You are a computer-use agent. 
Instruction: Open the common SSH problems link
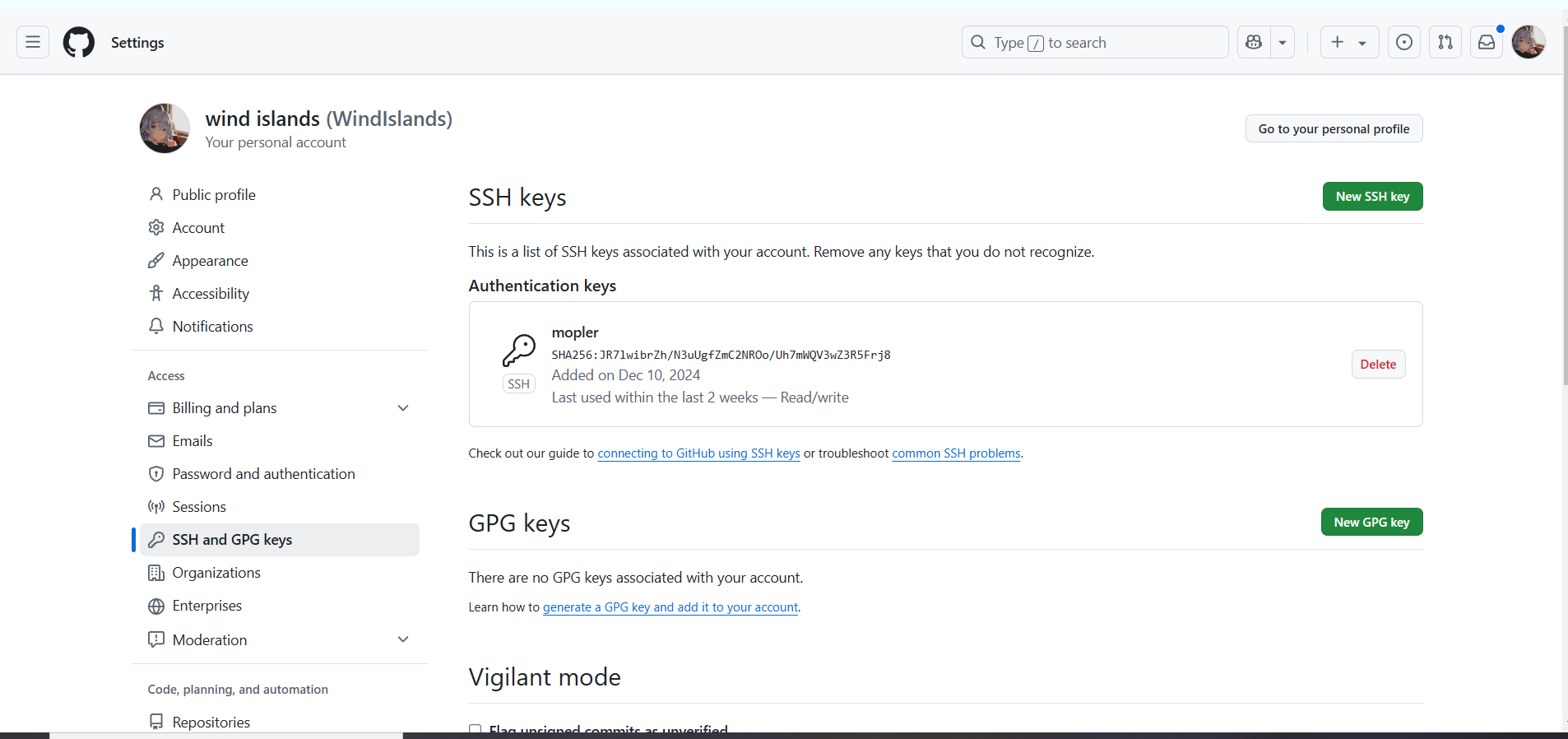pyautogui.click(x=956, y=453)
